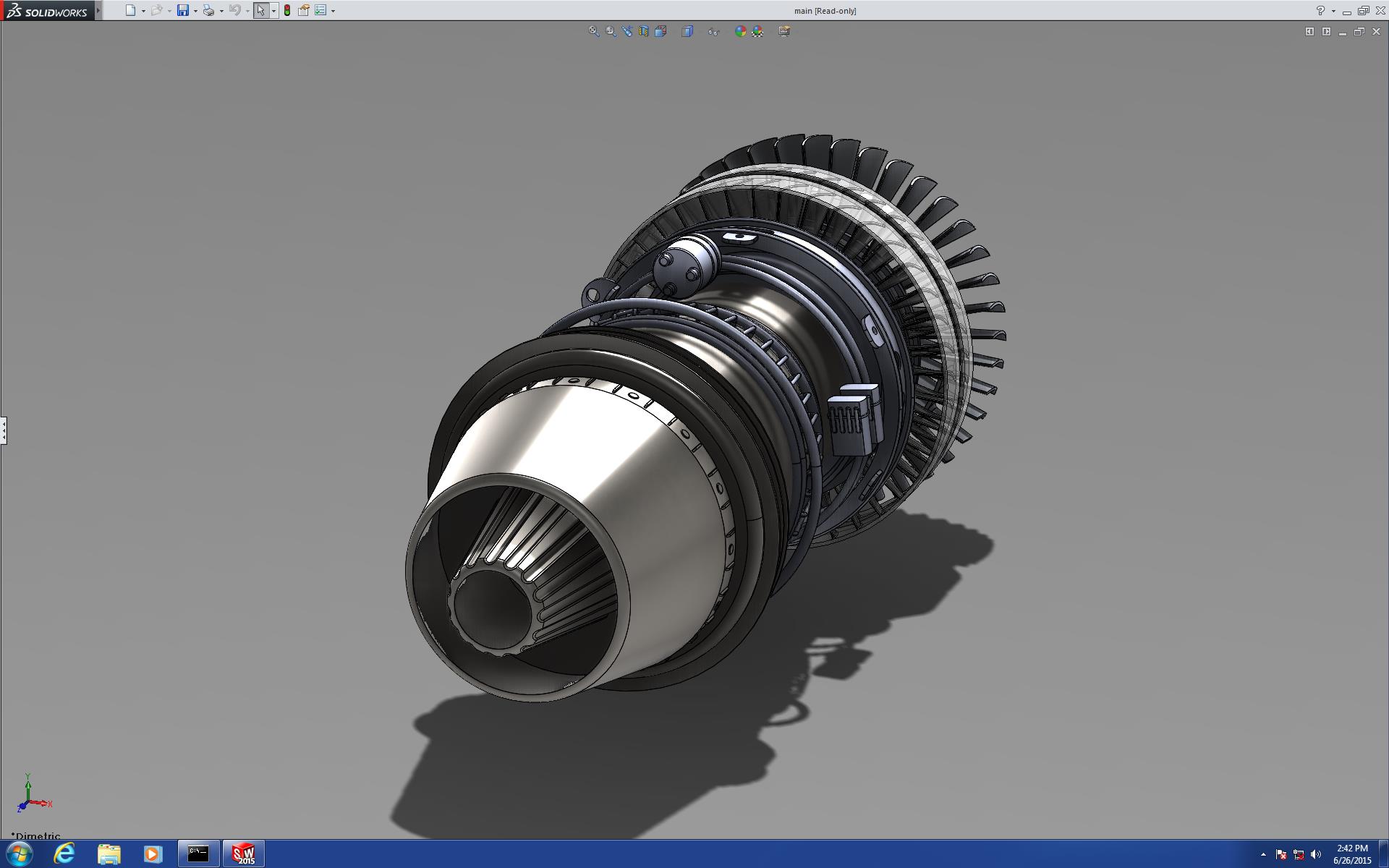
Task: Click the Zoom to Fit icon
Action: pos(593,31)
